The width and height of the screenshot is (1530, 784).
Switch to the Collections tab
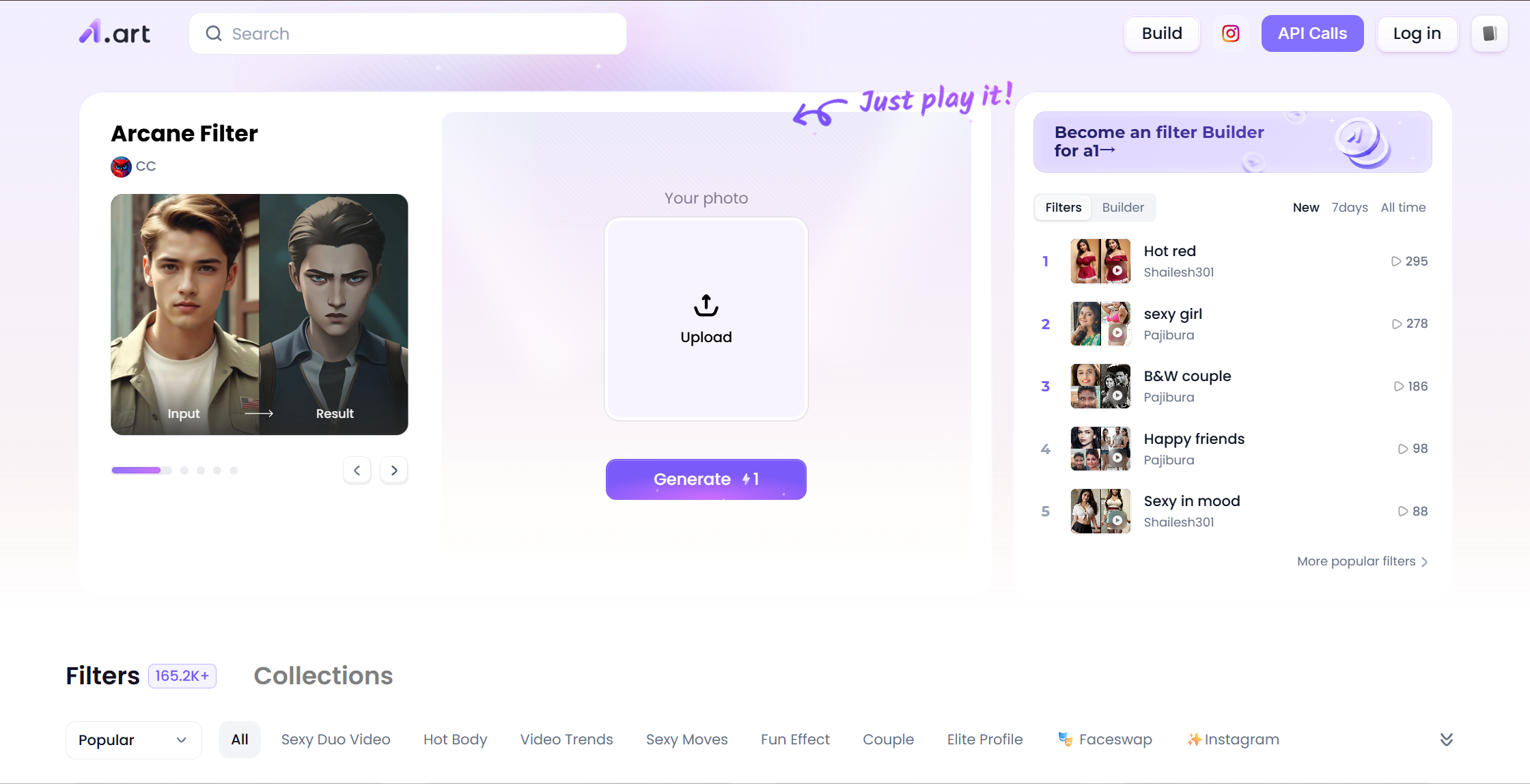323,675
